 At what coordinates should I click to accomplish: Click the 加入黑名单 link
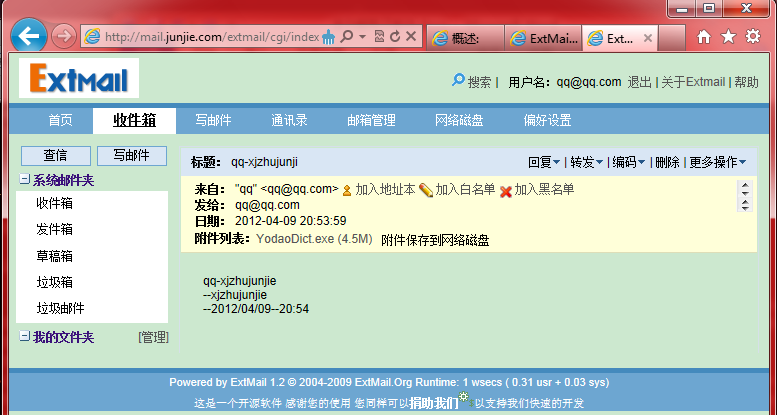point(544,189)
